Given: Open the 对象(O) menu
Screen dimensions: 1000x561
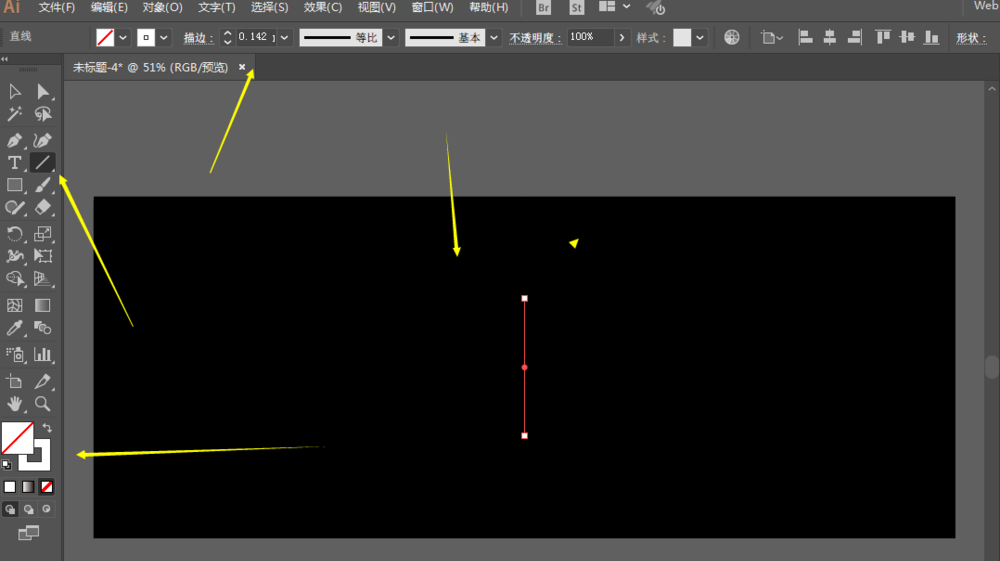Looking at the screenshot, I should pos(162,8).
